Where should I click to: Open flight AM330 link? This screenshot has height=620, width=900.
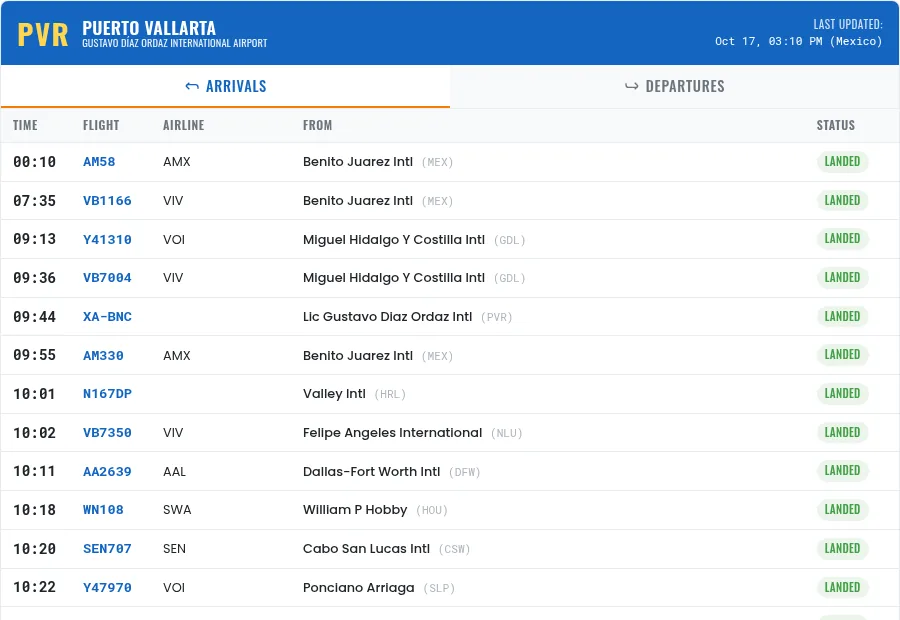[x=103, y=356]
